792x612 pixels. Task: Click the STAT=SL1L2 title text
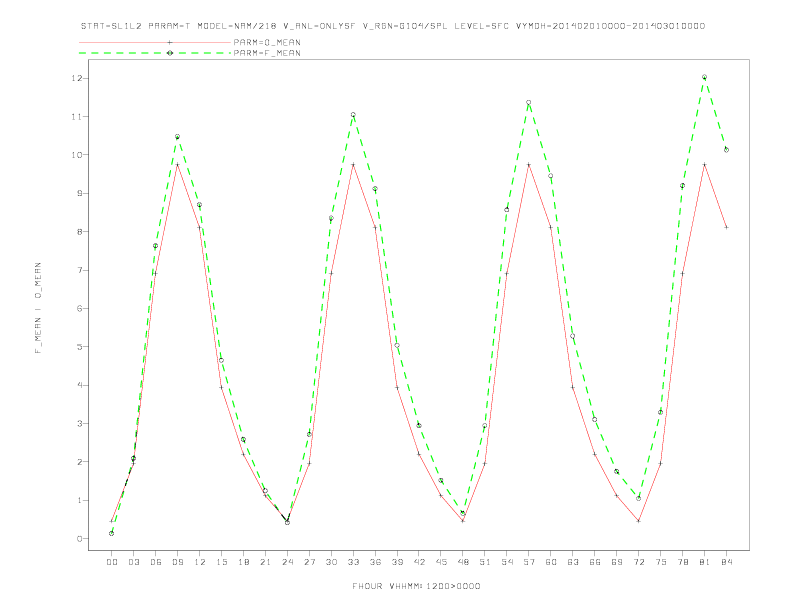pyautogui.click(x=112, y=26)
